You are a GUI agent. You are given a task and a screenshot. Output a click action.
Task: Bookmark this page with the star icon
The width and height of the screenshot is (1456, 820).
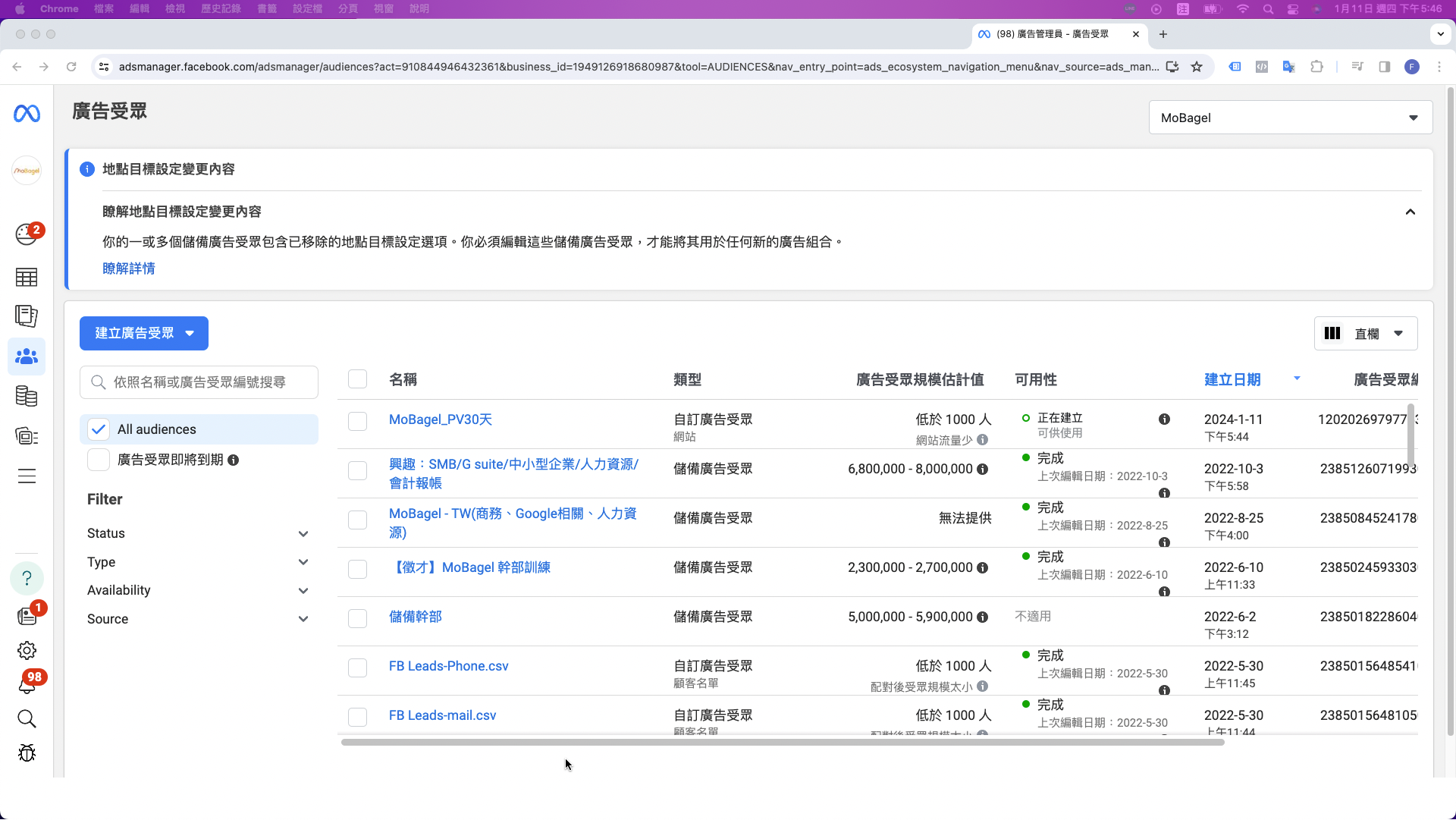1197,67
